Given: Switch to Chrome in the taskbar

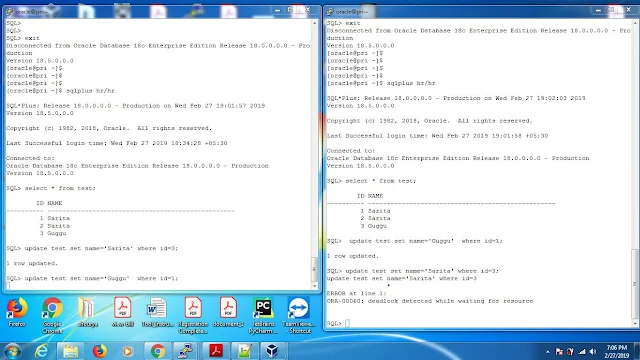Looking at the screenshot, I should pos(158,351).
